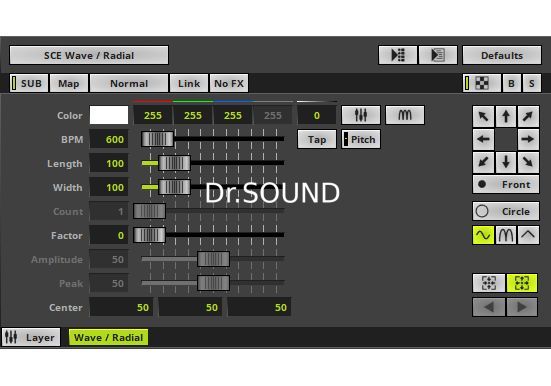Select the sine wave shape icon
Screen dimensions: 551x386
pos(484,235)
